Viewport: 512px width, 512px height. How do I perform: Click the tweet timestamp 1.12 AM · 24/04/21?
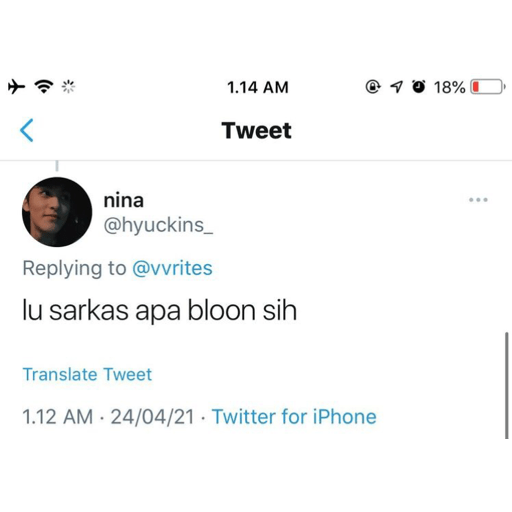[108, 417]
